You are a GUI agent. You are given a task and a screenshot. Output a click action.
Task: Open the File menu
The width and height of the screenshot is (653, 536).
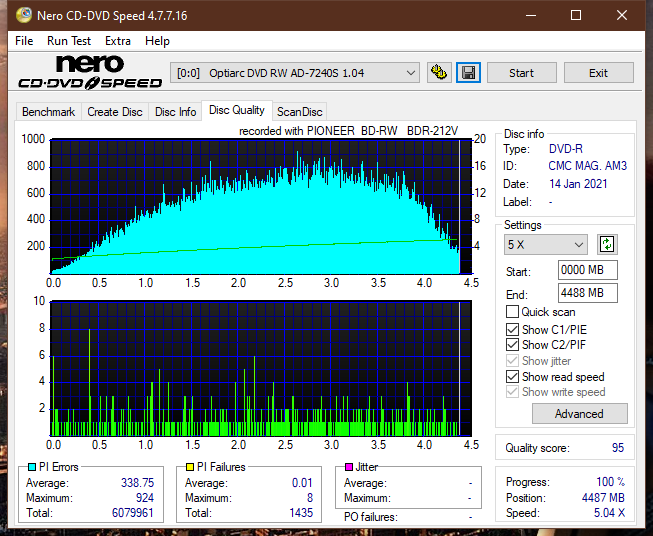[x=24, y=41]
